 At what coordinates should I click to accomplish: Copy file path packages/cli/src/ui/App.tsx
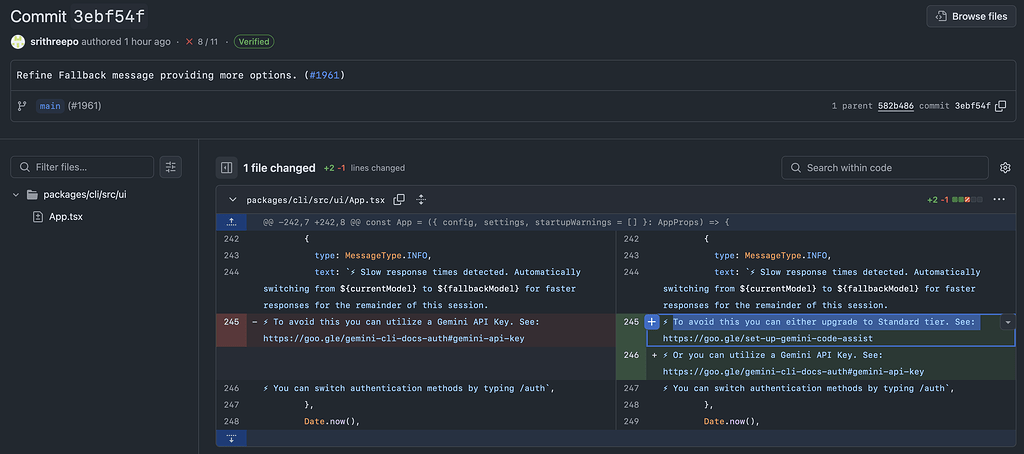coord(399,199)
